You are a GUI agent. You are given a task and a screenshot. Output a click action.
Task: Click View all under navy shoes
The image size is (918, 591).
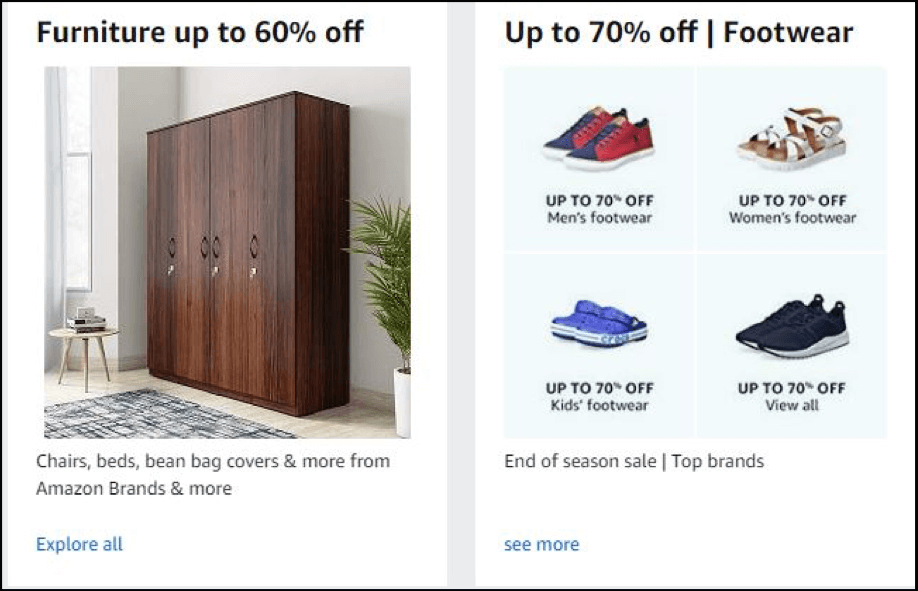click(792, 405)
